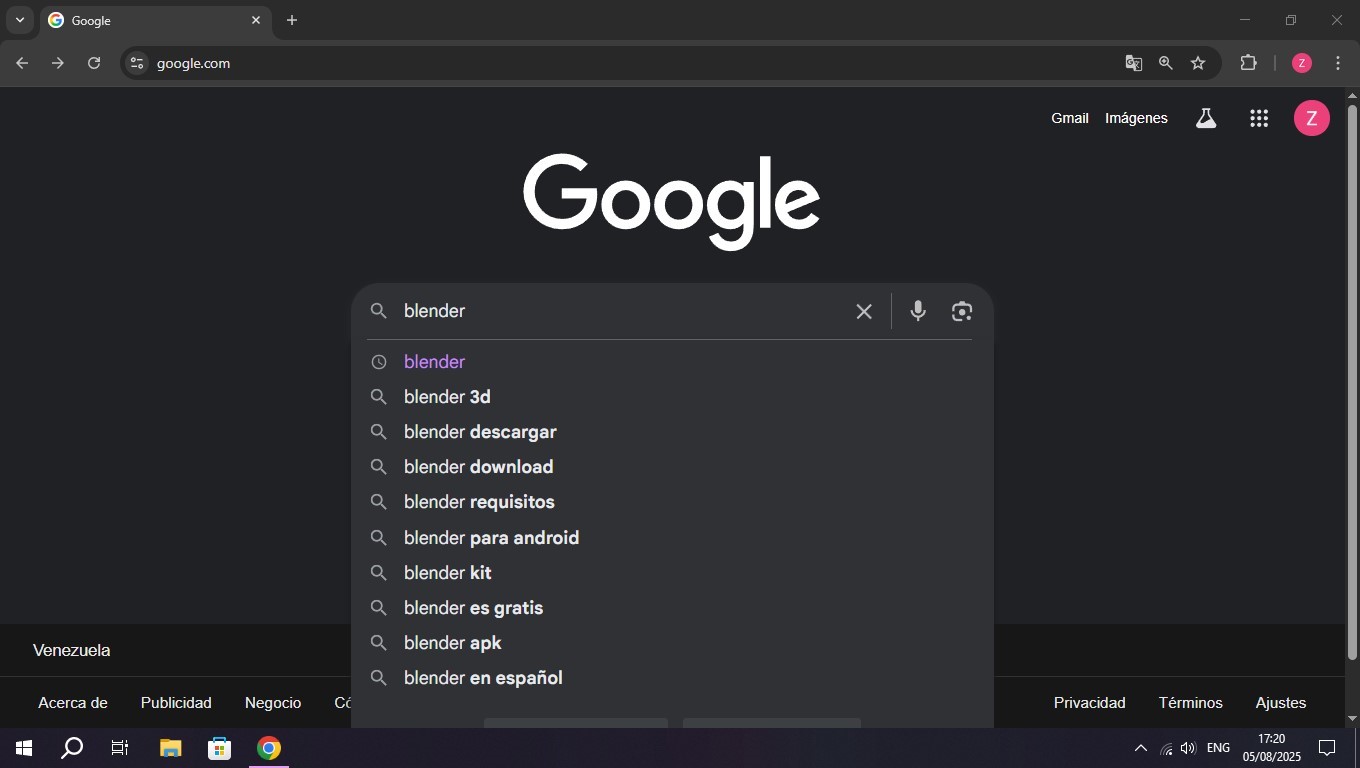Image resolution: width=1360 pixels, height=768 pixels.
Task: Click the voice search microphone icon
Action: (918, 311)
